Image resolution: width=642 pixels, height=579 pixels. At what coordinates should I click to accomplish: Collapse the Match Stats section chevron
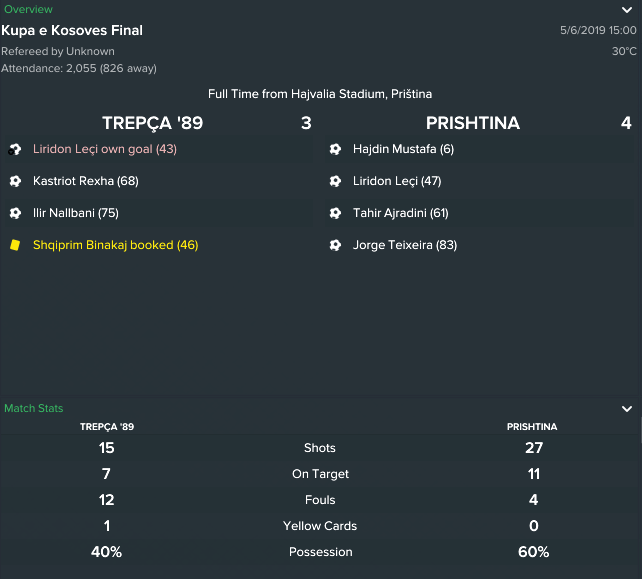[627, 409]
